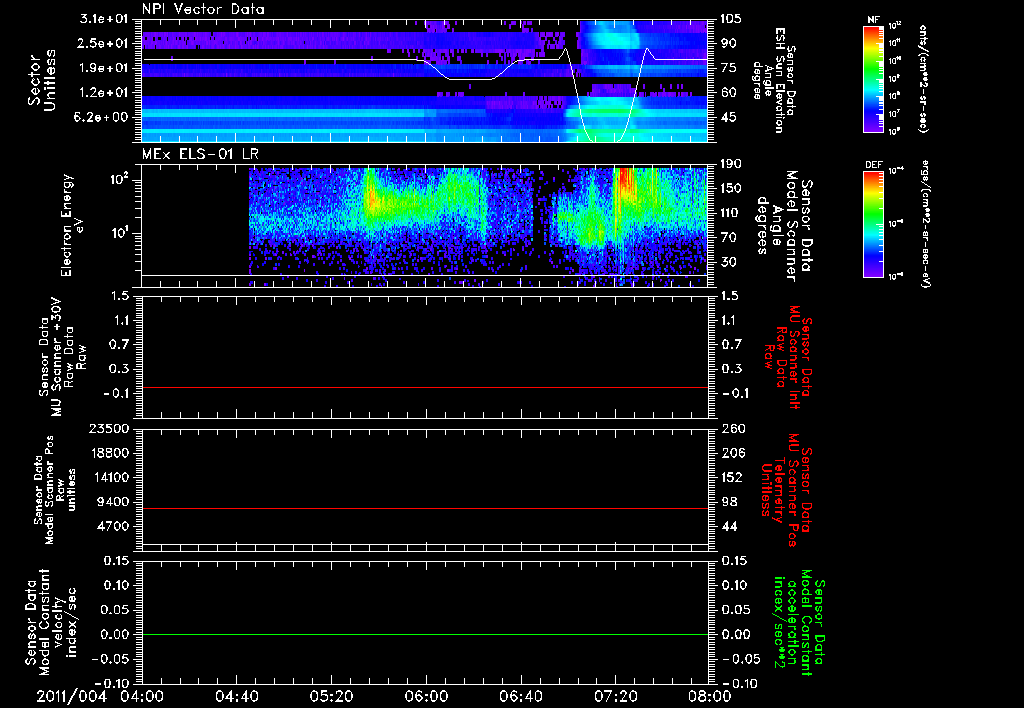
Task: Click the "06:40" time axis label
Action: [520, 696]
